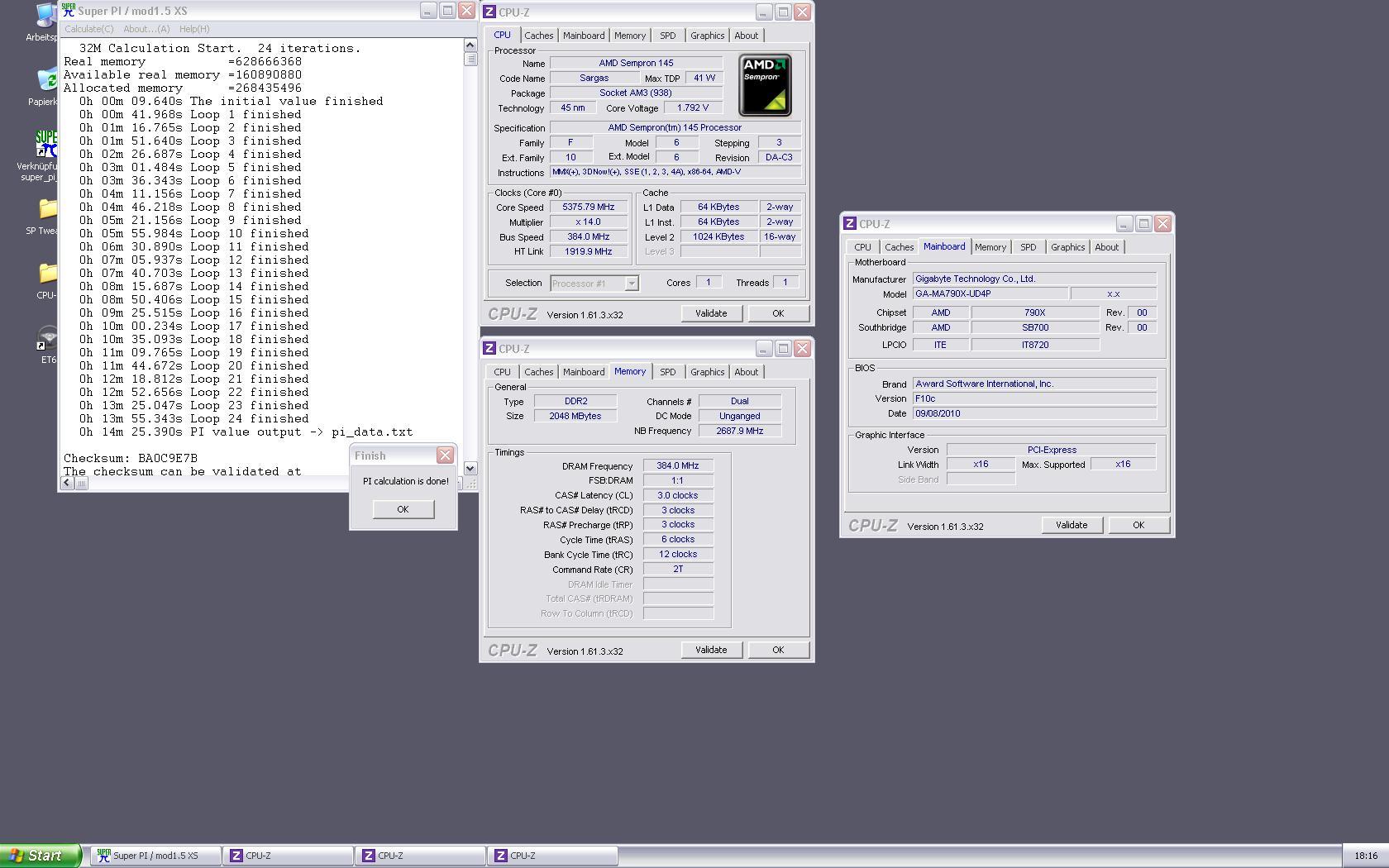
Task: Click the BIOS version F10c field
Action: 1034,398
